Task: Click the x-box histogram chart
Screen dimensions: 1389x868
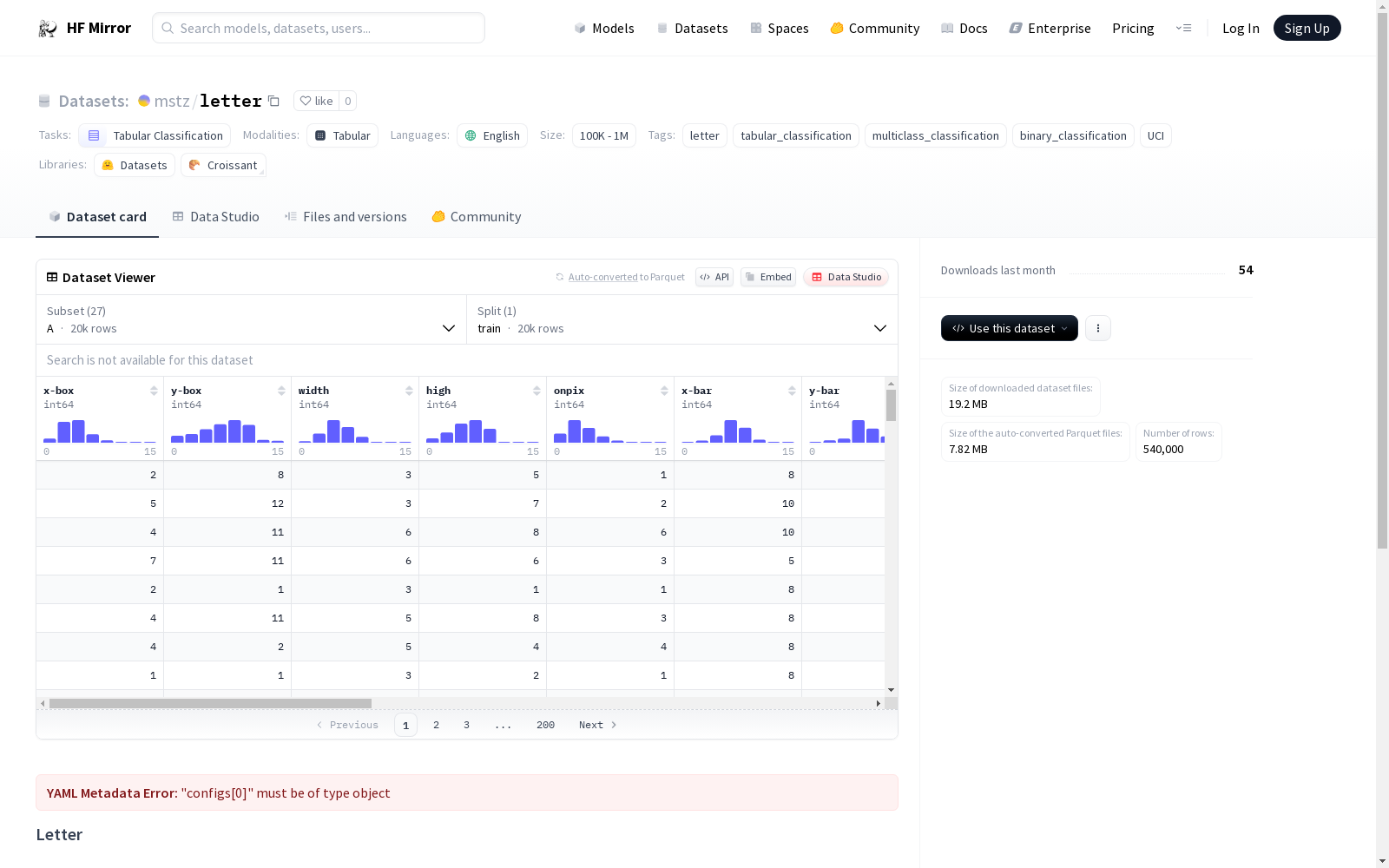Action: 100,431
